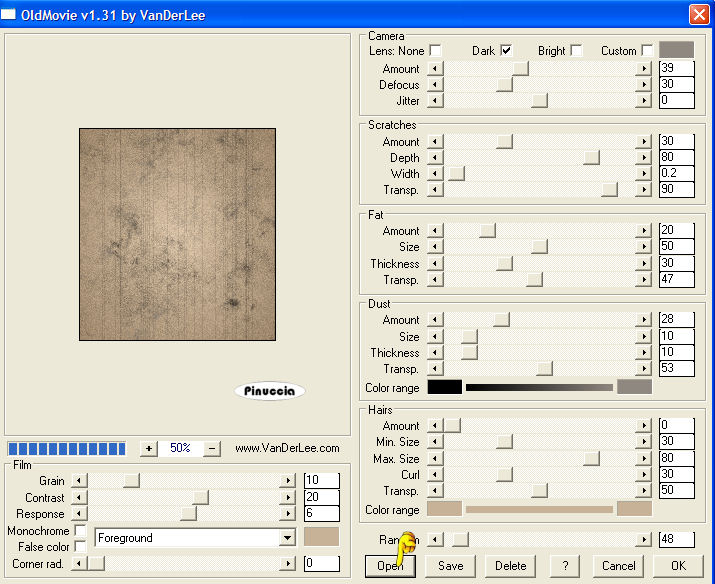Uncheck the Dark lens checkbox
The height and width of the screenshot is (584, 715).
(506, 50)
